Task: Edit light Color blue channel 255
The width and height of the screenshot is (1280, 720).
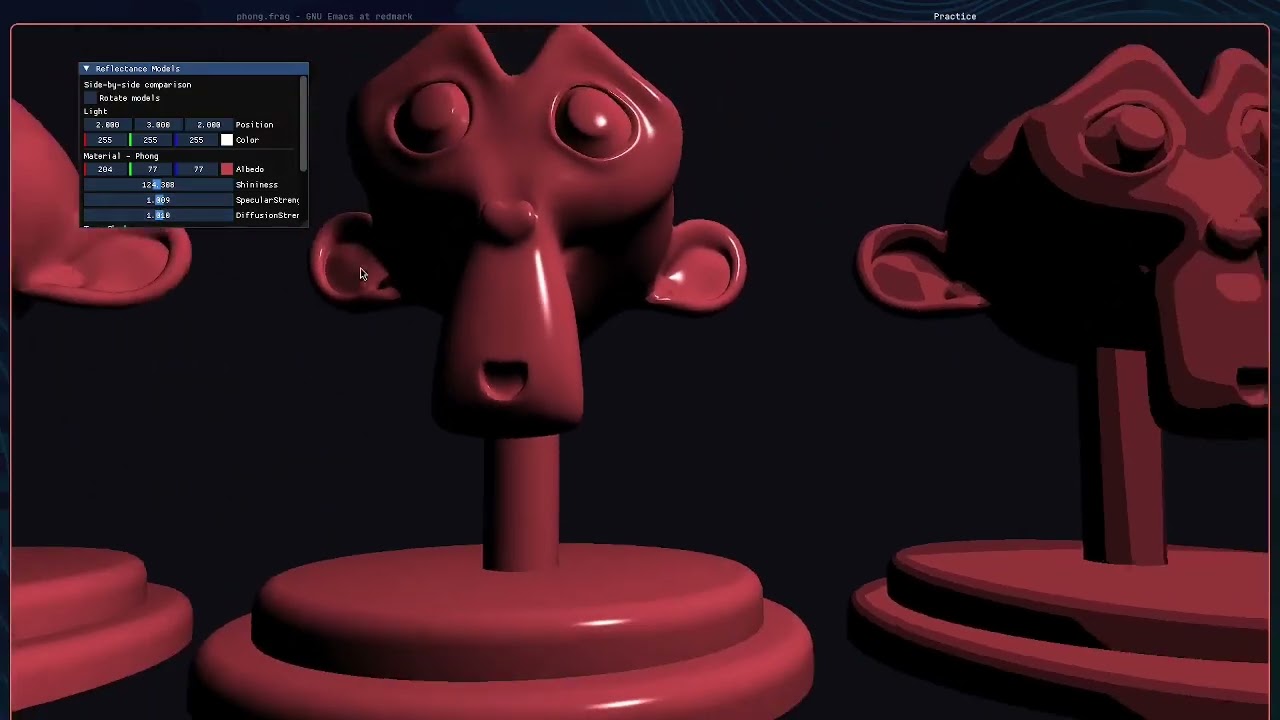Action: coord(196,140)
